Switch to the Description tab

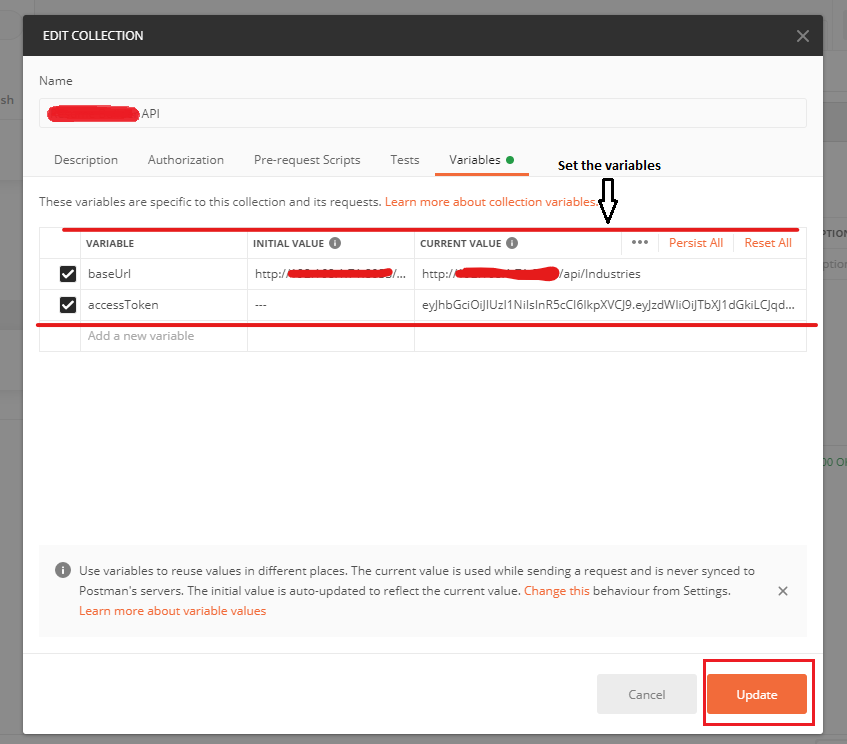pos(86,160)
